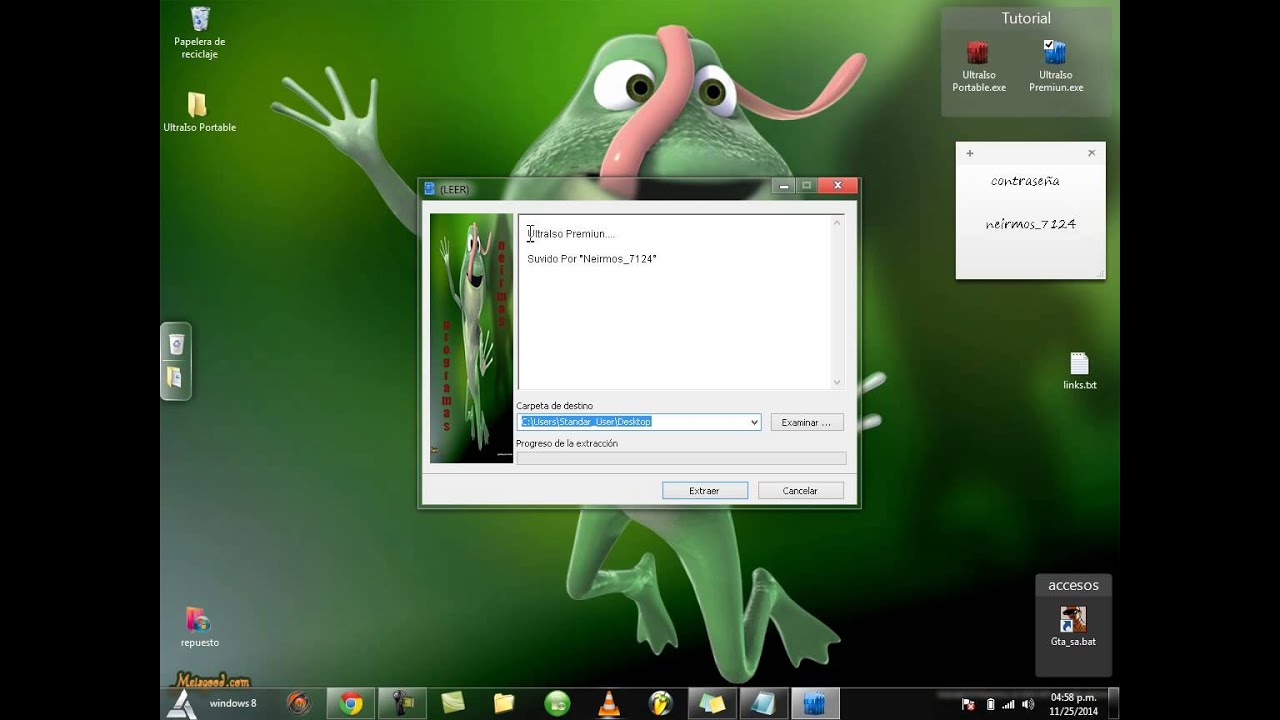Image resolution: width=1280 pixels, height=720 pixels.
Task: Open the green notepad taskbar icon
Action: 453,703
